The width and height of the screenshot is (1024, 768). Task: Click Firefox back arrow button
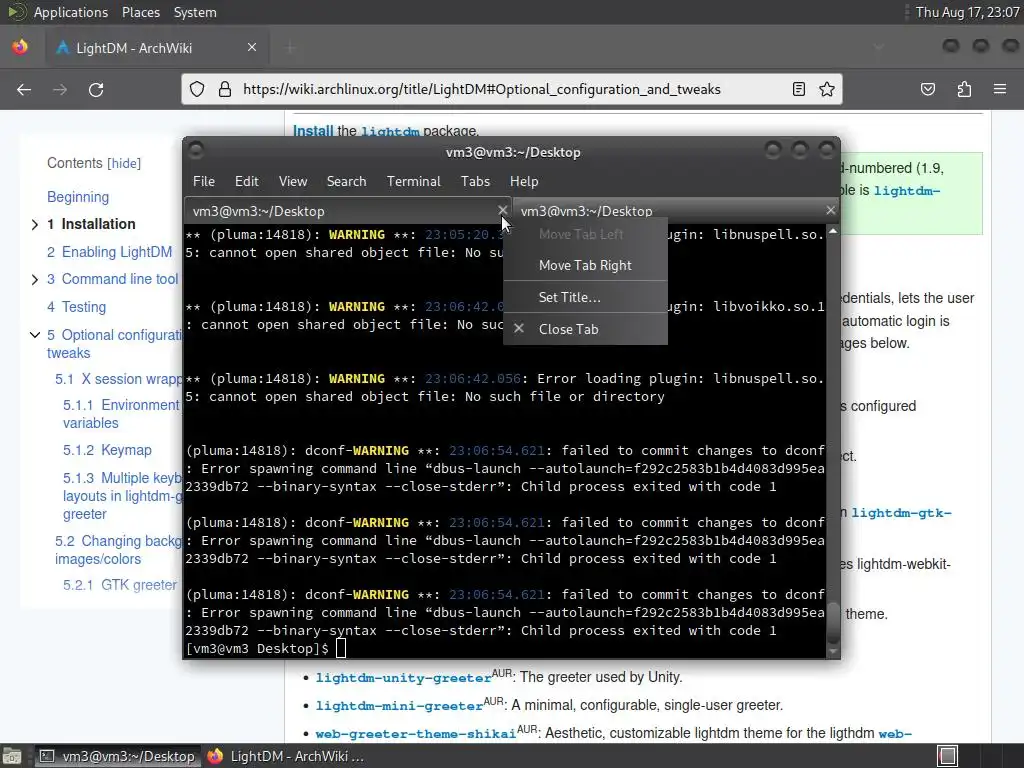point(24,89)
